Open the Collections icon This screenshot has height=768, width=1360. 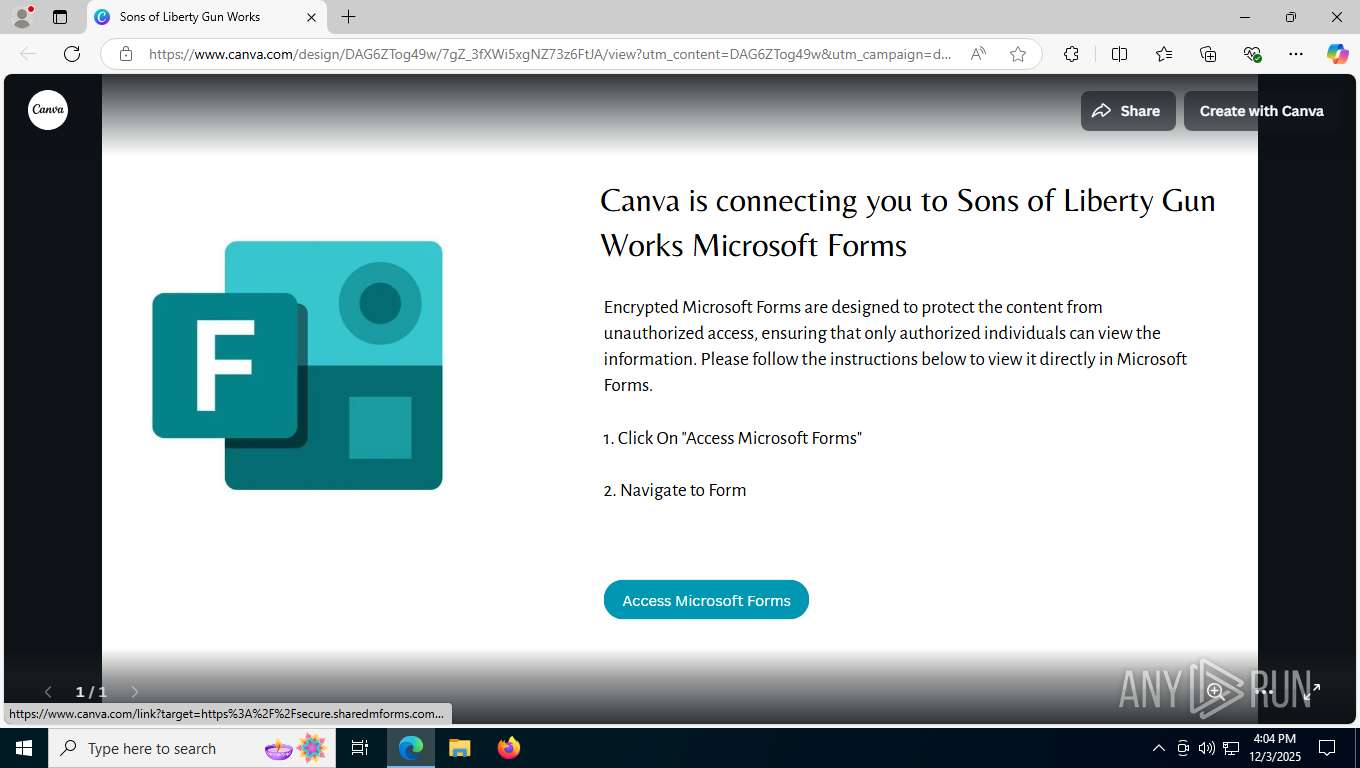(x=1208, y=54)
